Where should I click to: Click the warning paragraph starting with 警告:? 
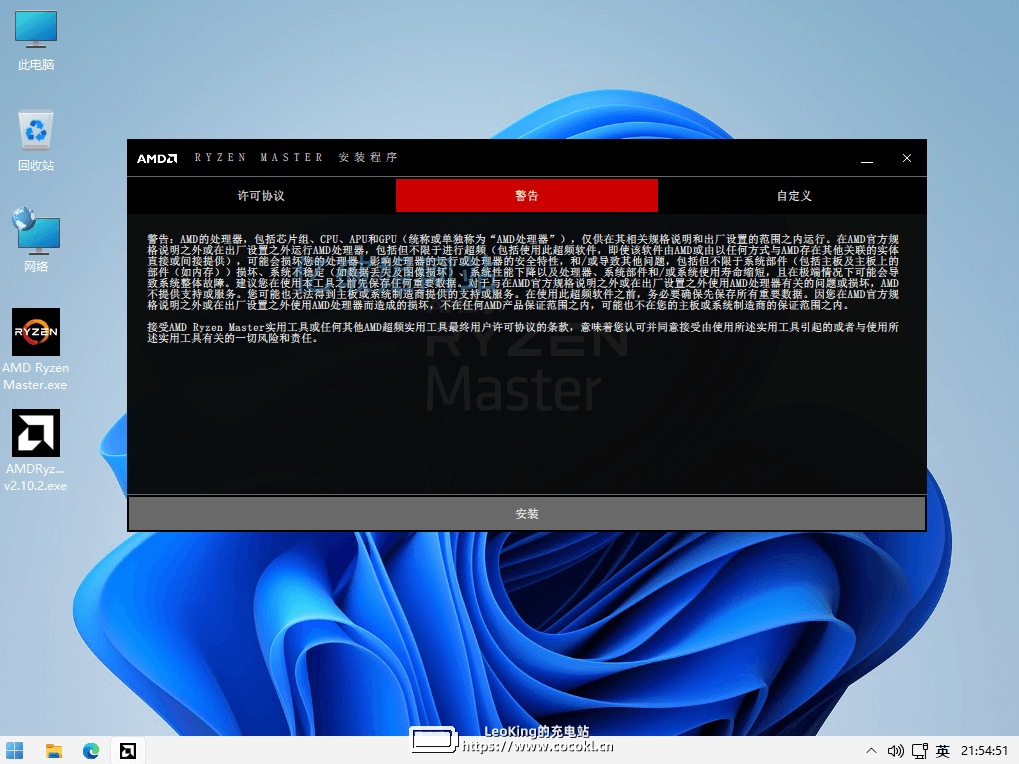[x=523, y=272]
